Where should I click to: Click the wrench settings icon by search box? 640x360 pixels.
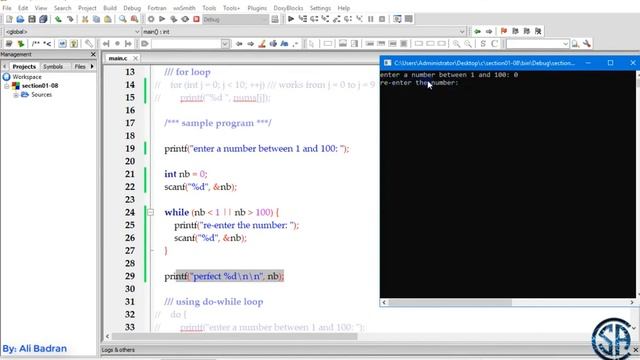(587, 44)
